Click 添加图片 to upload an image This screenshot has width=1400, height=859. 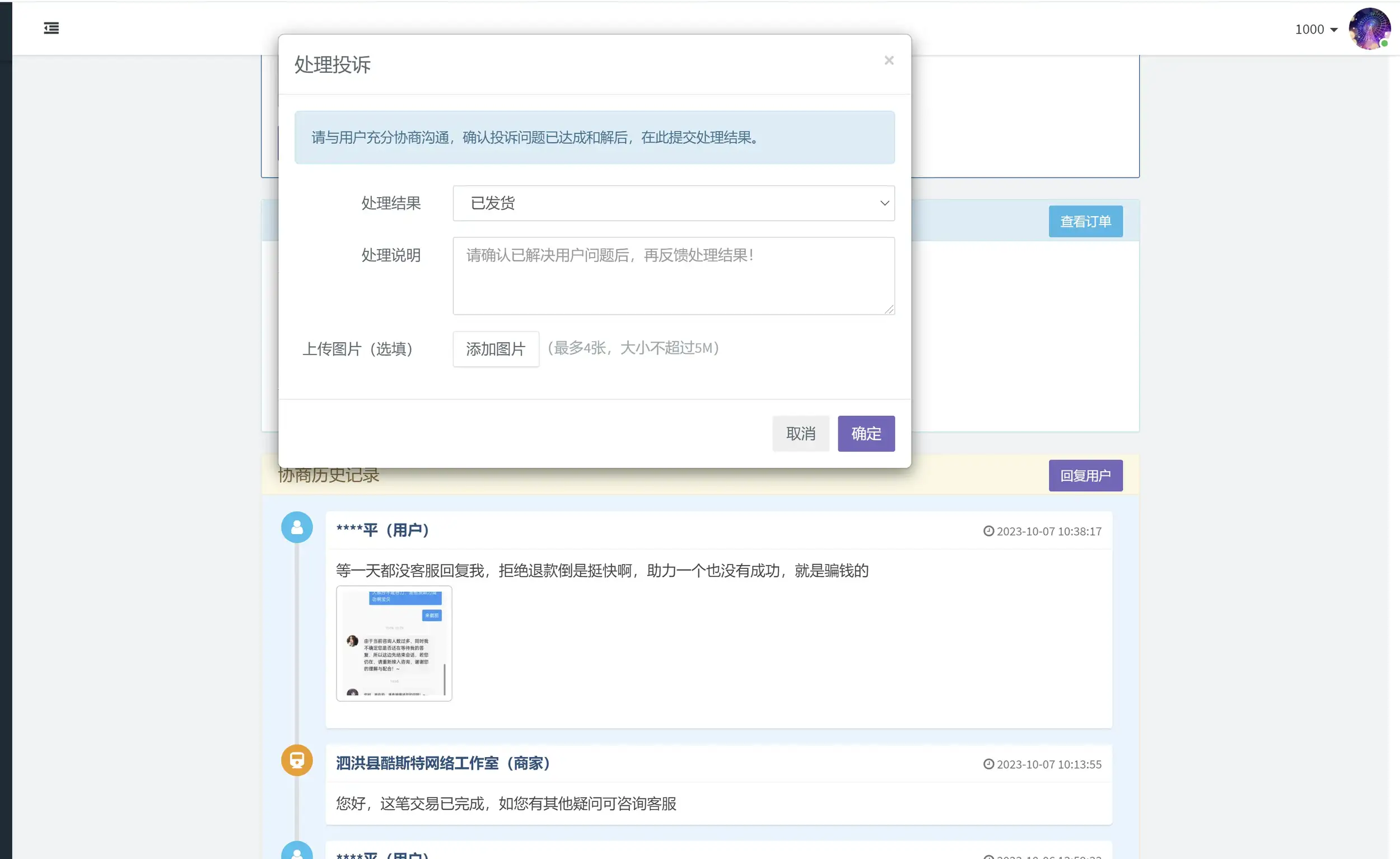[x=496, y=349]
